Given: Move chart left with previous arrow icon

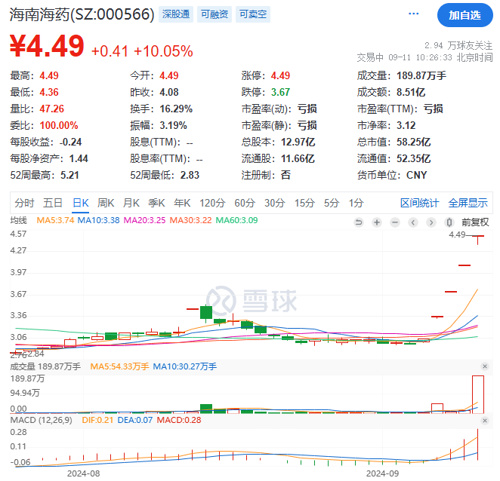Looking at the screenshot, I should click(413, 222).
